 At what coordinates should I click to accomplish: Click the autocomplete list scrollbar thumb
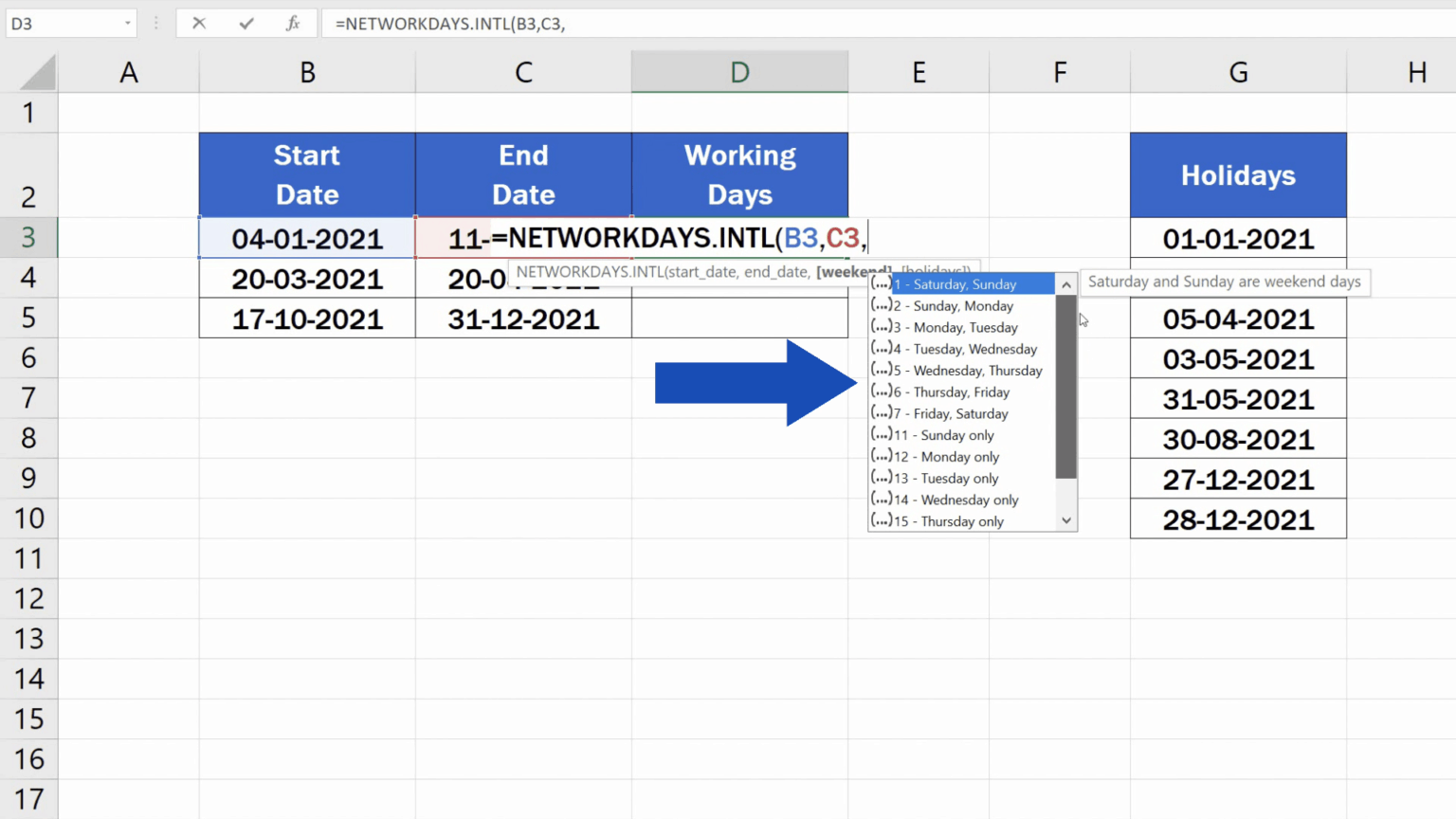(1066, 387)
